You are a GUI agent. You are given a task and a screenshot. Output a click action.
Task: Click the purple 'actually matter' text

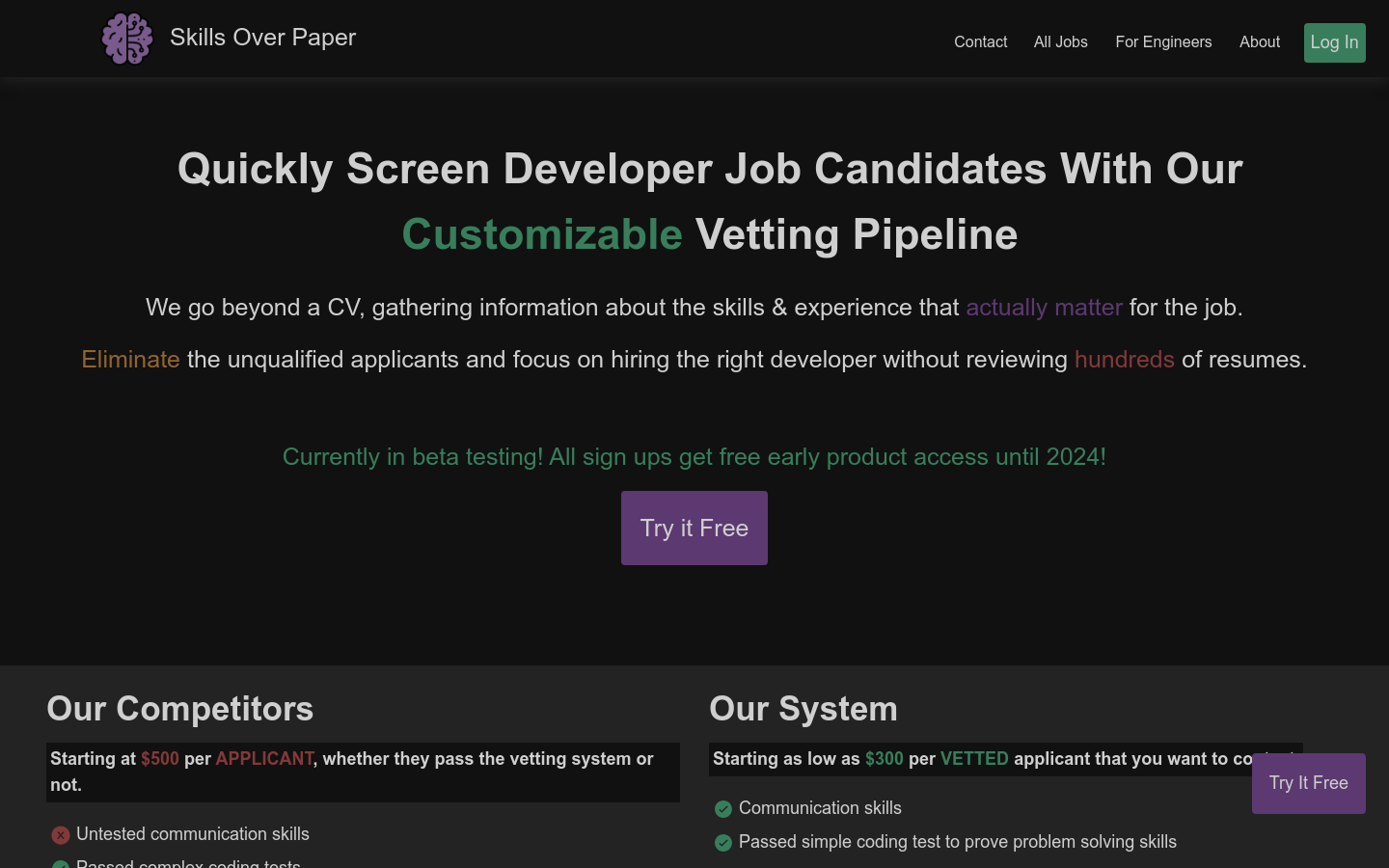(1044, 308)
